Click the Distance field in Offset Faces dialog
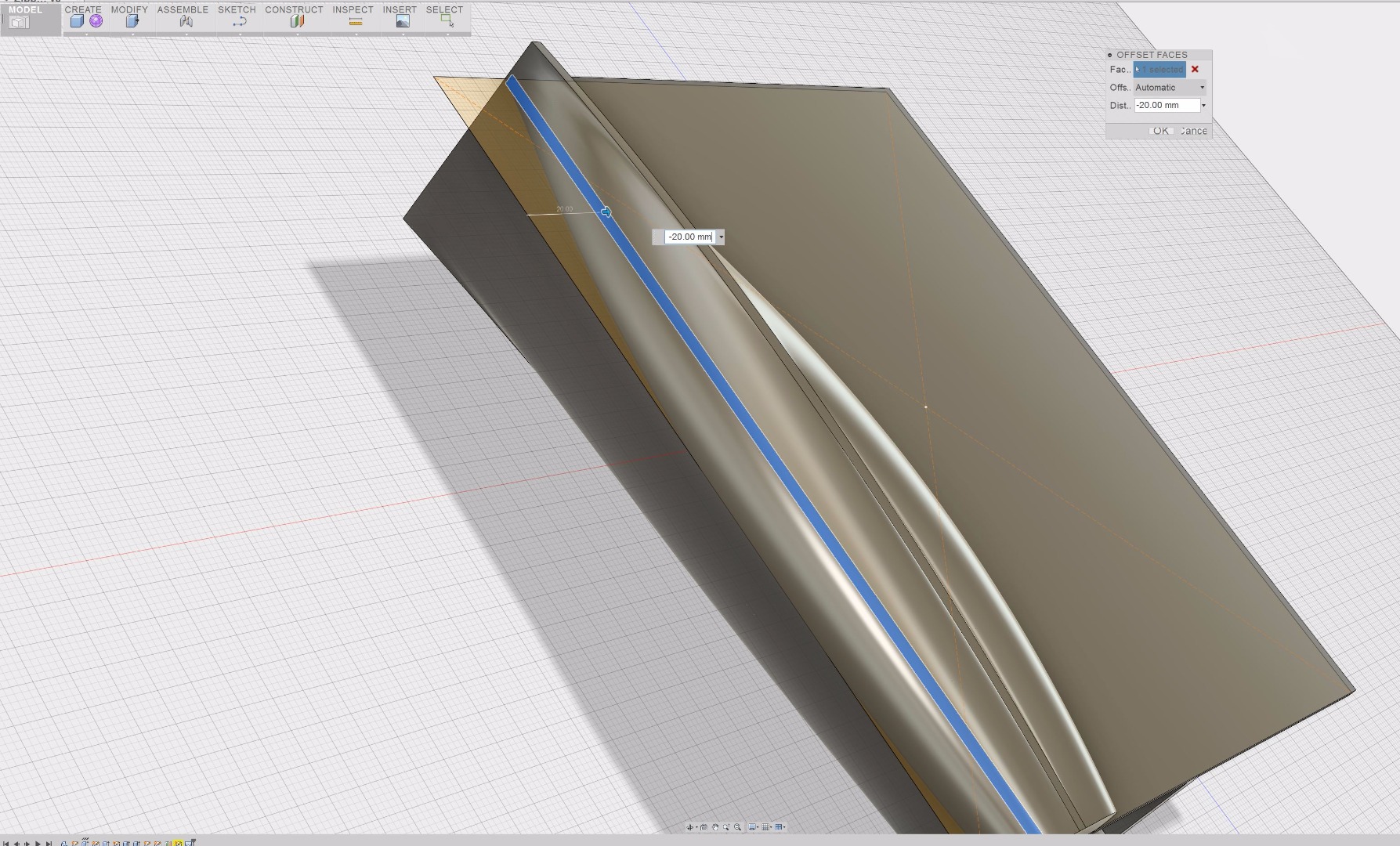 (x=1167, y=105)
